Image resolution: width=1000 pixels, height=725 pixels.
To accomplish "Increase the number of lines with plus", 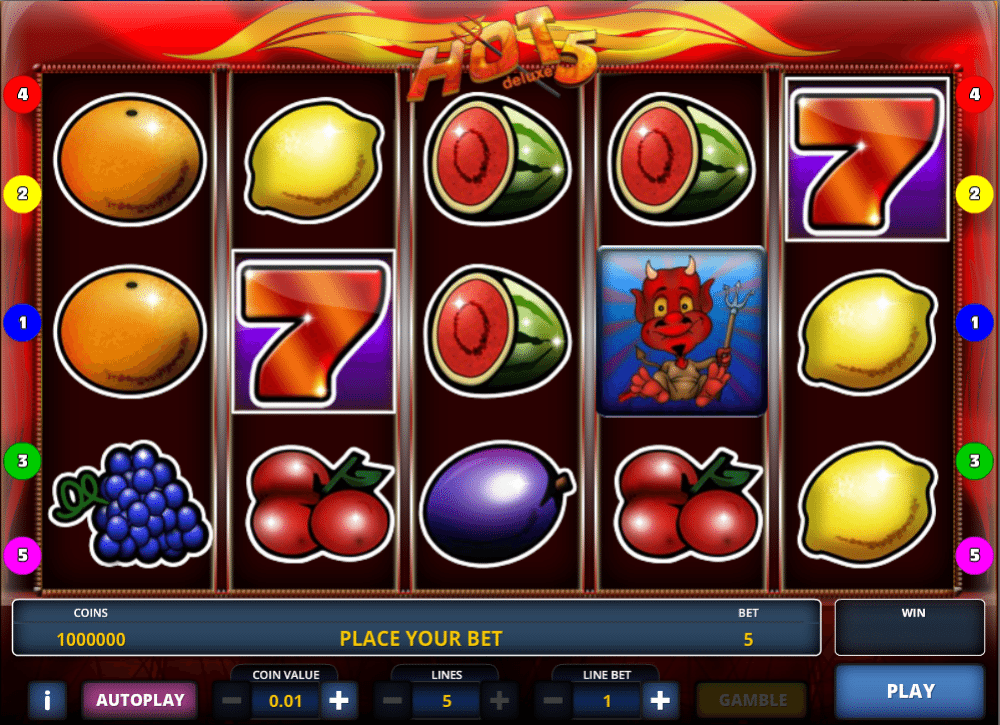I will [x=499, y=701].
